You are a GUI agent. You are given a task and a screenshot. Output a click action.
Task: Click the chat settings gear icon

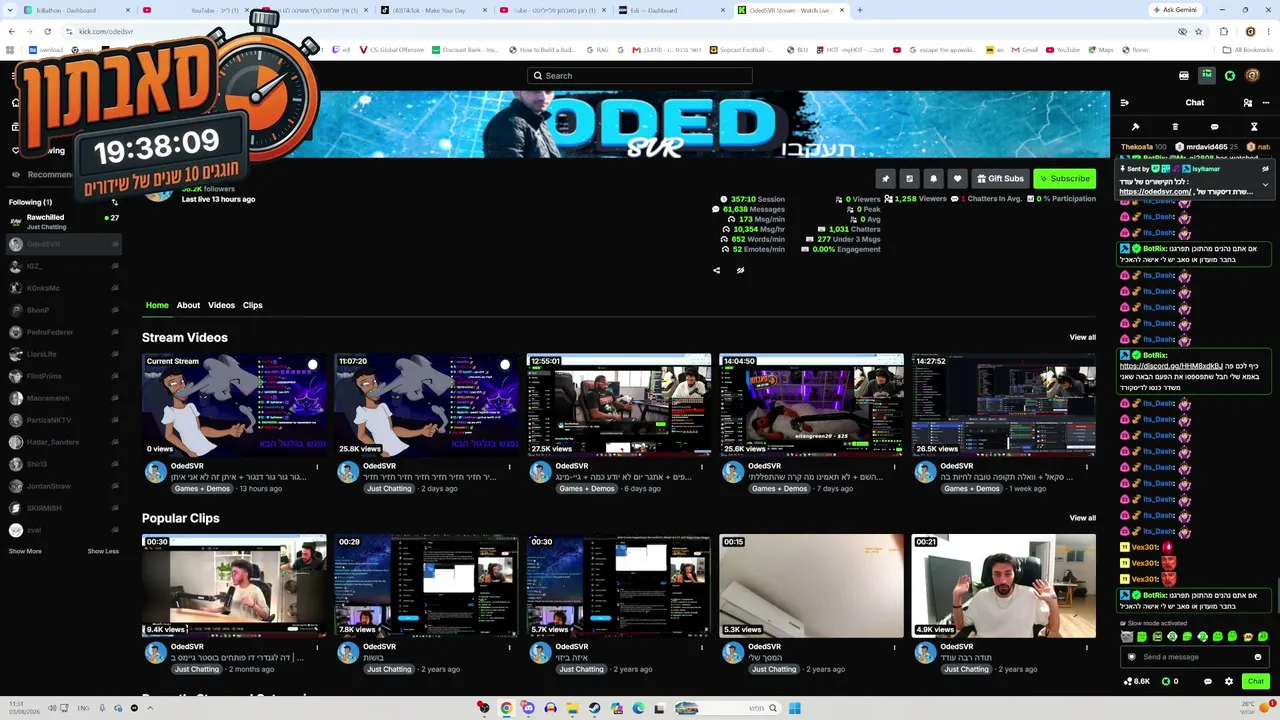1229,681
